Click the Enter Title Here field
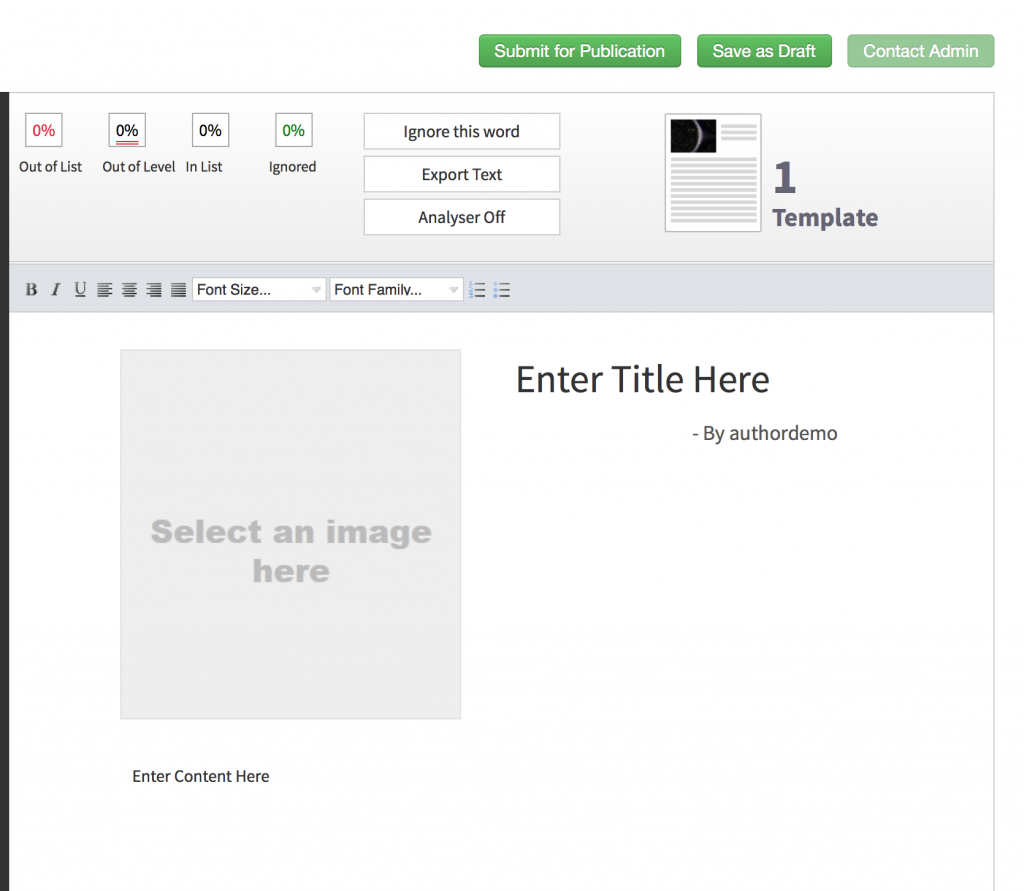The width and height of the screenshot is (1024, 891). [642, 380]
